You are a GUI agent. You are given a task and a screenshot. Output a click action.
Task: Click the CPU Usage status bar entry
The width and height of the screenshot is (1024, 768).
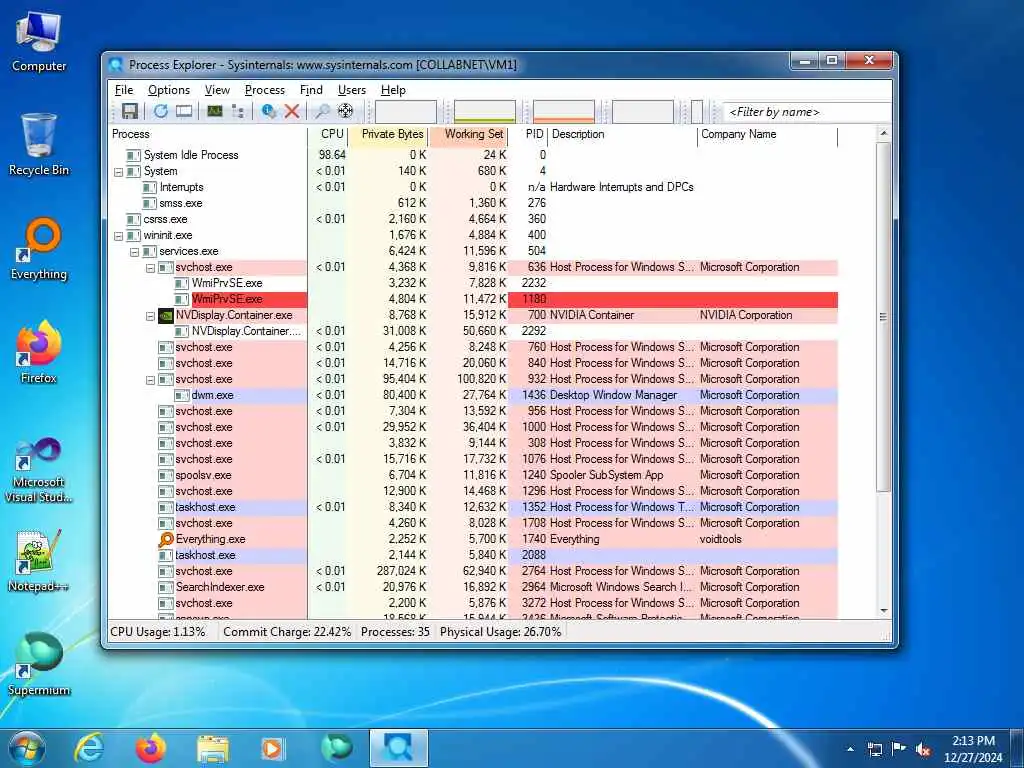tap(158, 632)
